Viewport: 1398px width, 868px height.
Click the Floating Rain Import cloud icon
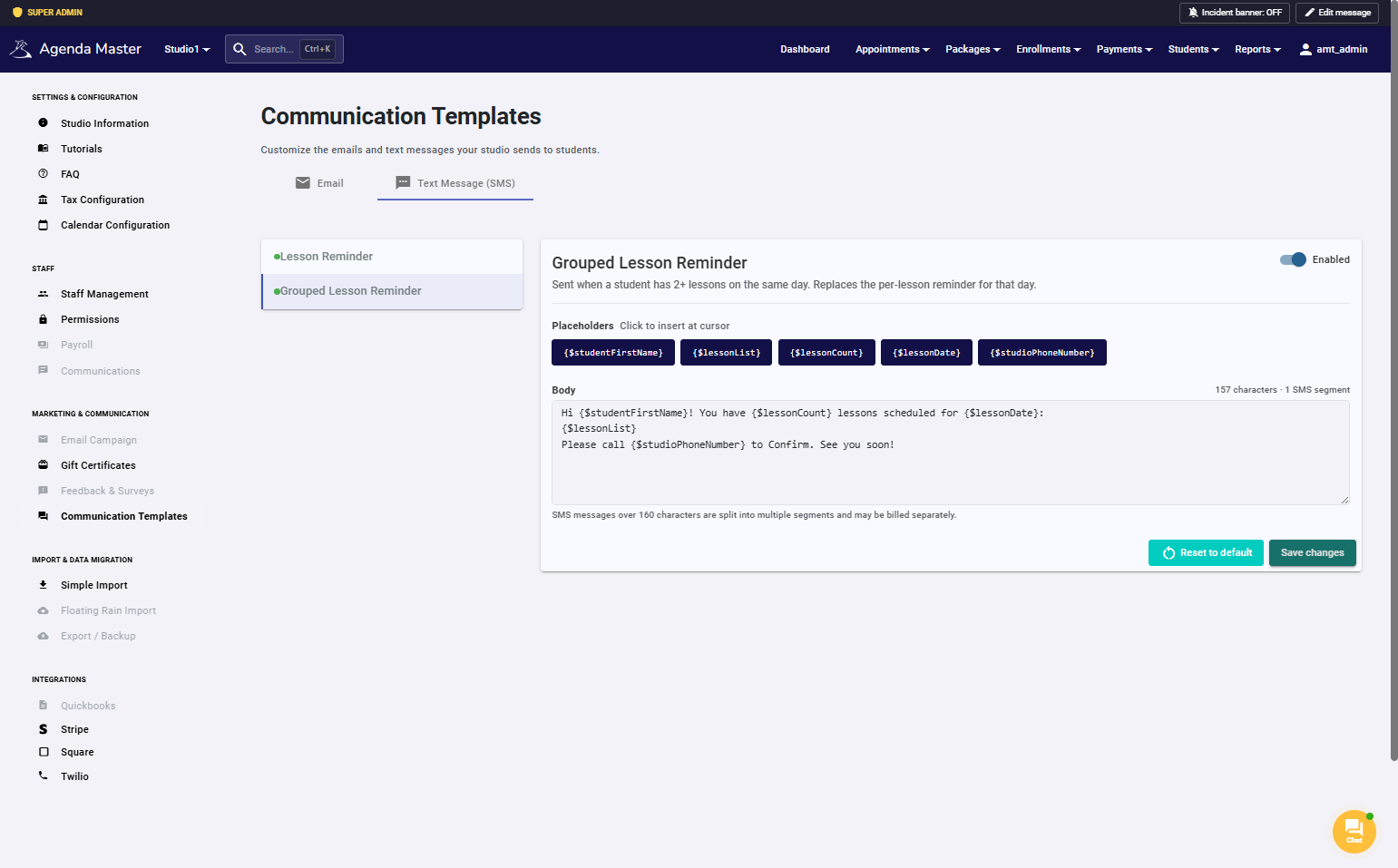pyautogui.click(x=43, y=610)
